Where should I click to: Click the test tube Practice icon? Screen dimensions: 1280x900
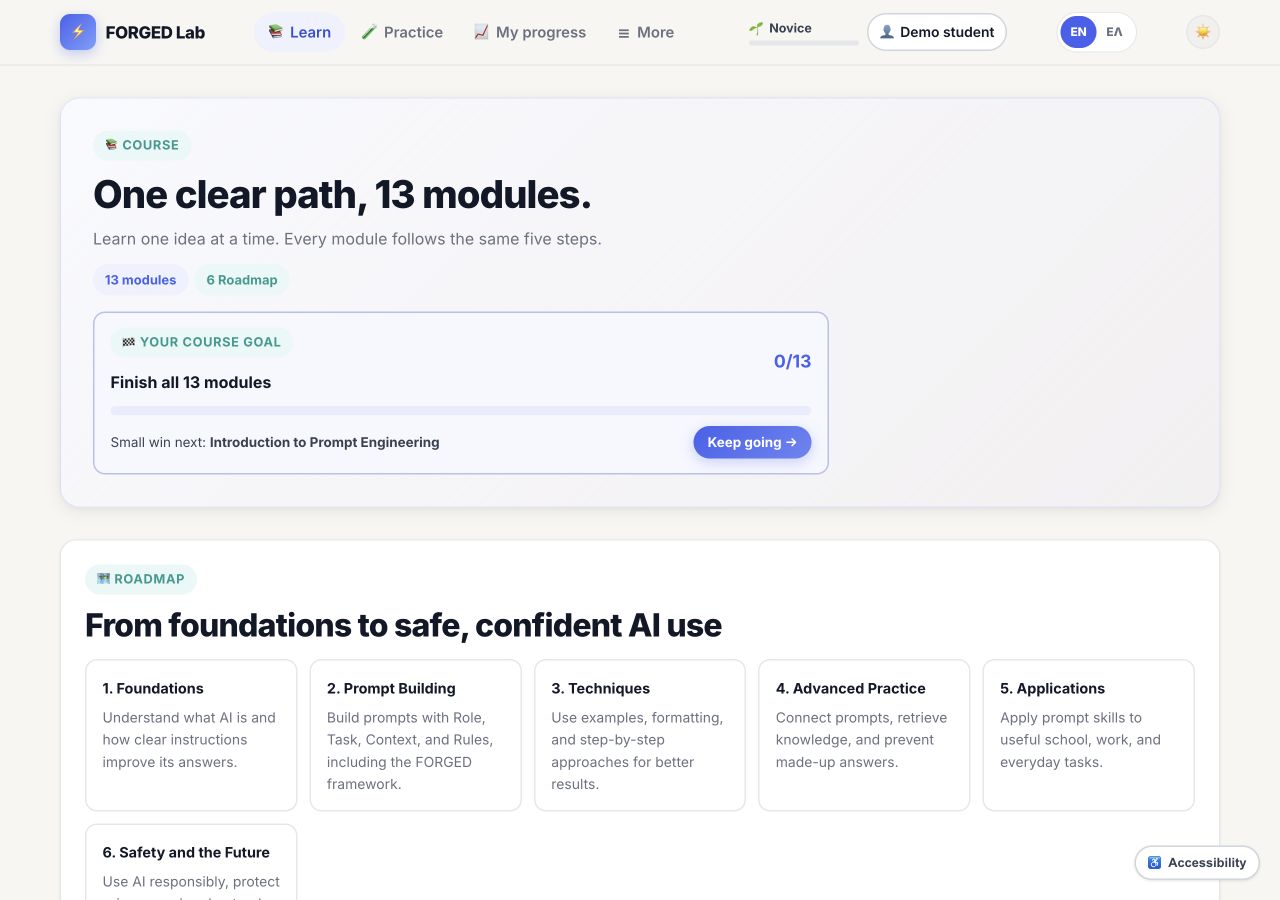(369, 32)
